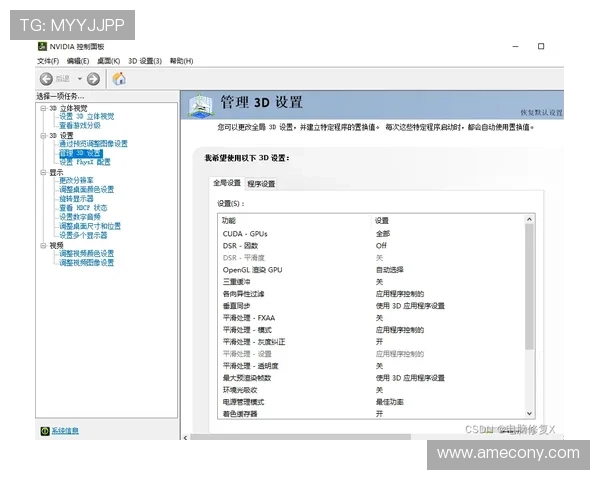The image size is (600, 480).
Task: Open the 3D 设置(3) menu
Action: (145, 61)
